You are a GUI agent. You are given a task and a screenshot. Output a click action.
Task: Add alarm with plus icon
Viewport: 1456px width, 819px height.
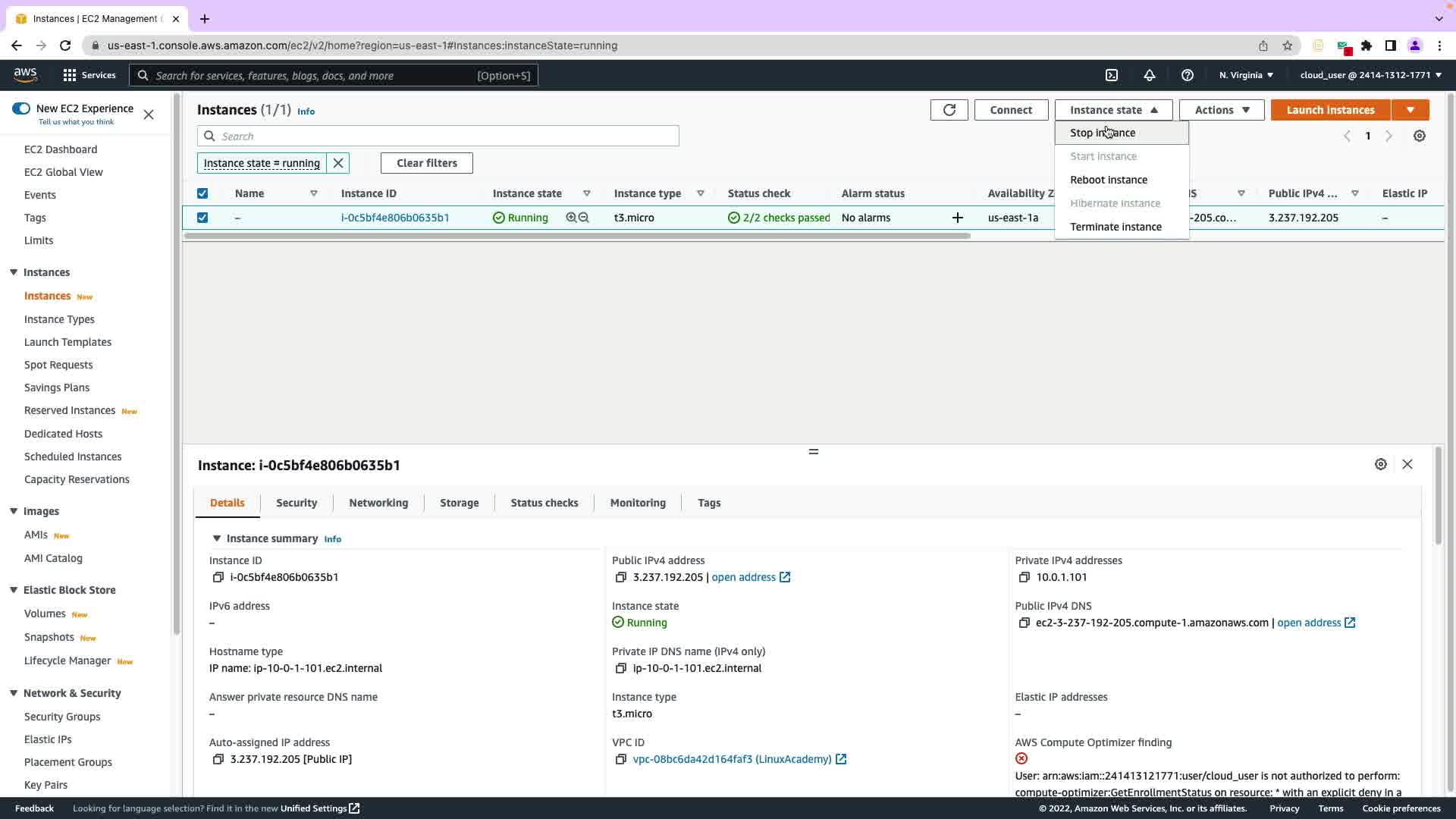point(958,218)
